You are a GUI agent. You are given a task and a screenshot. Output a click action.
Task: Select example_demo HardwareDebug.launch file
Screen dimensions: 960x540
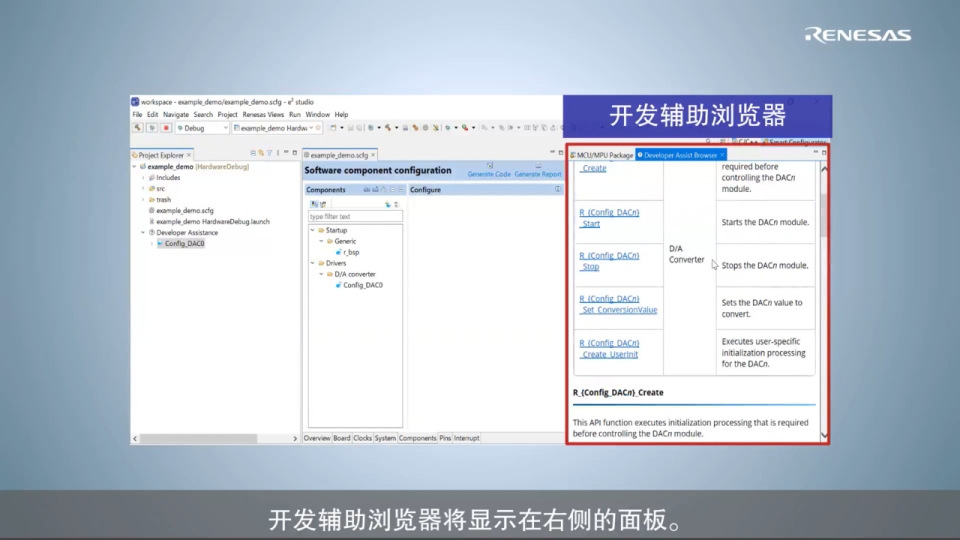pyautogui.click(x=212, y=222)
